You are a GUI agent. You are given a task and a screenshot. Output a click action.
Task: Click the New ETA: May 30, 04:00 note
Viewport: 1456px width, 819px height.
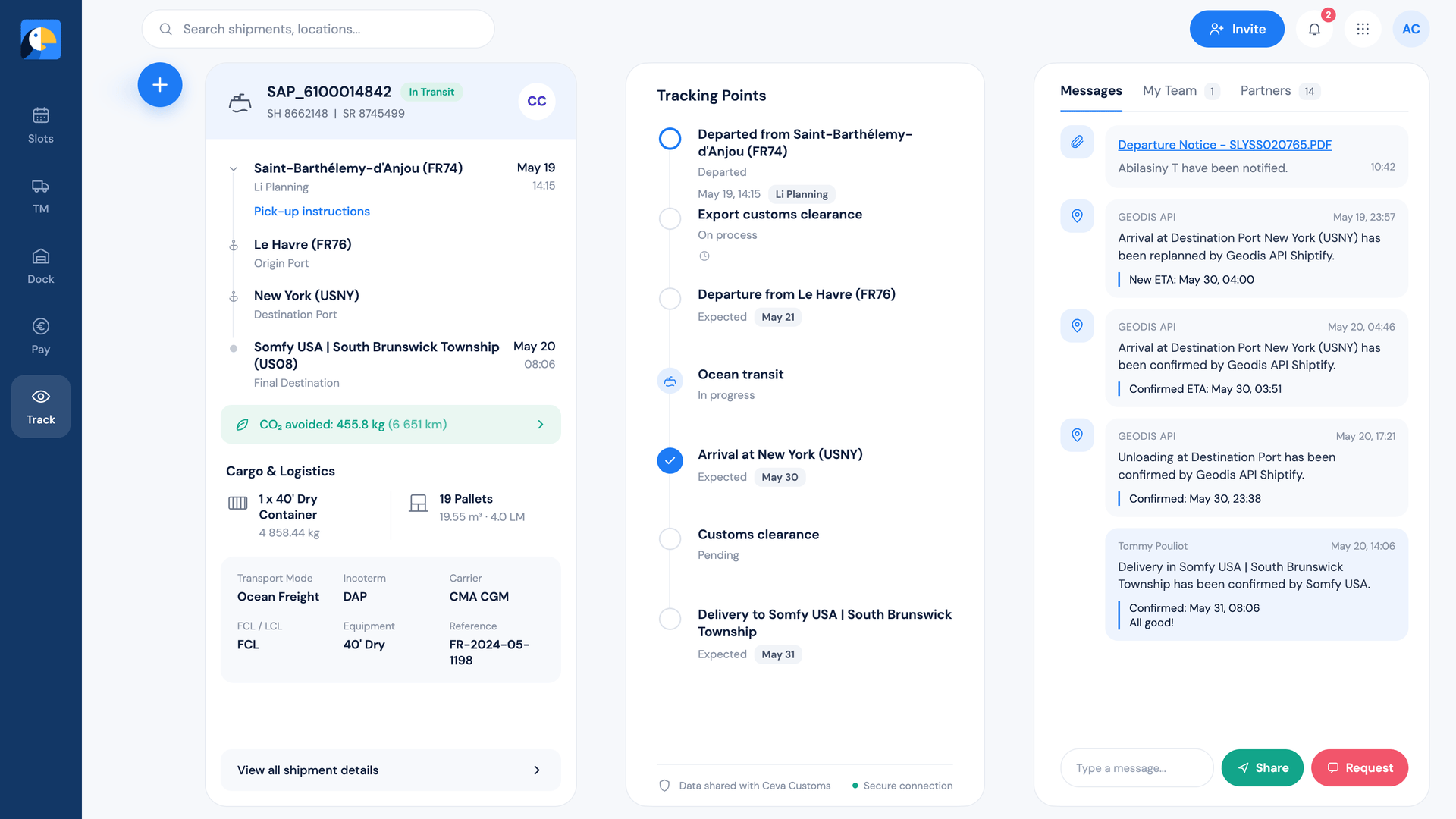pos(1191,280)
